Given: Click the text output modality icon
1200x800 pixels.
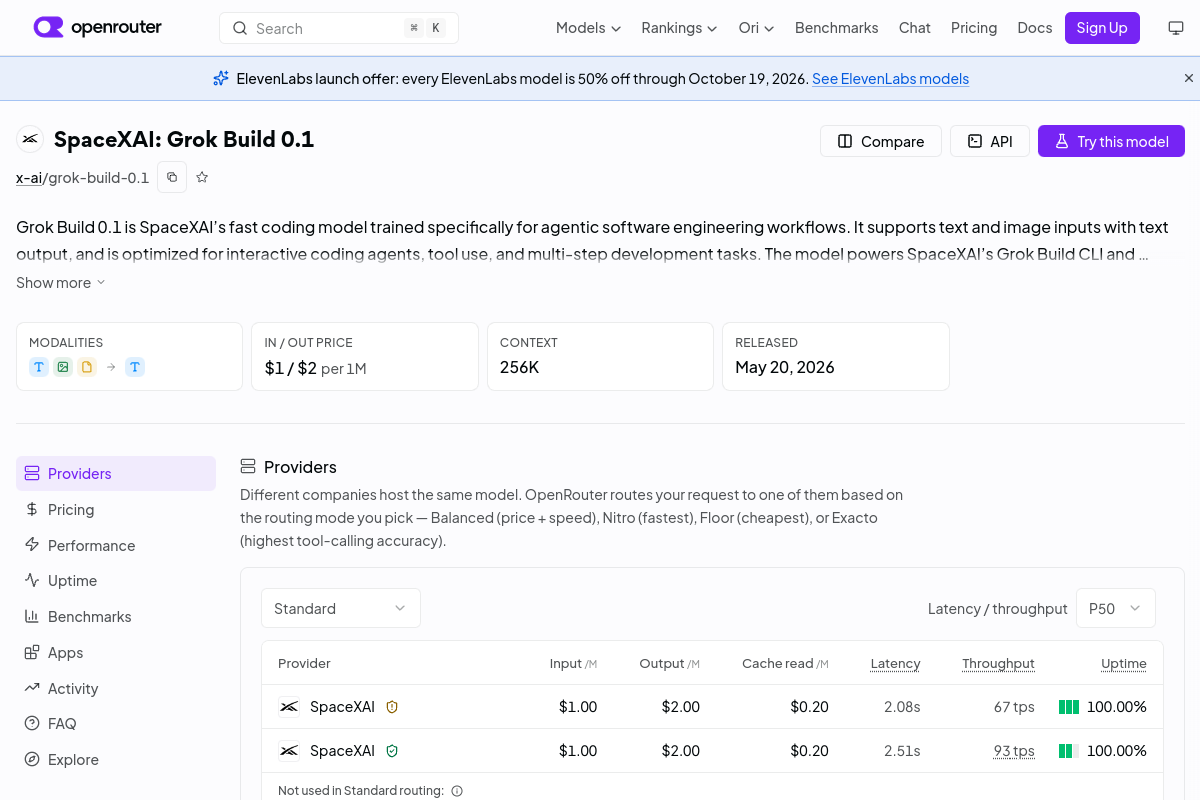Looking at the screenshot, I should [x=135, y=367].
